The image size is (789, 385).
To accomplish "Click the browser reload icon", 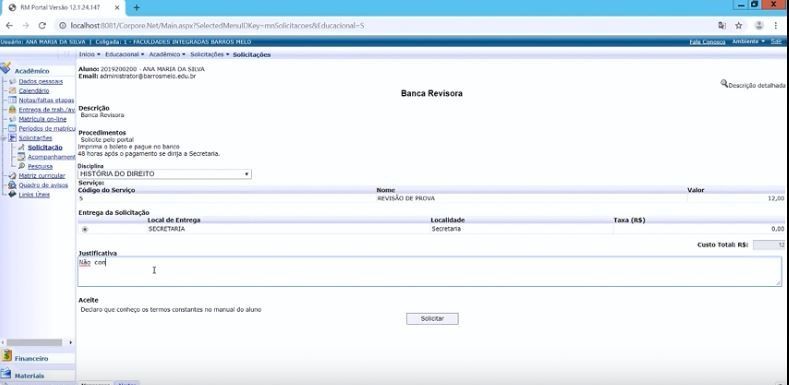I will coord(42,25).
